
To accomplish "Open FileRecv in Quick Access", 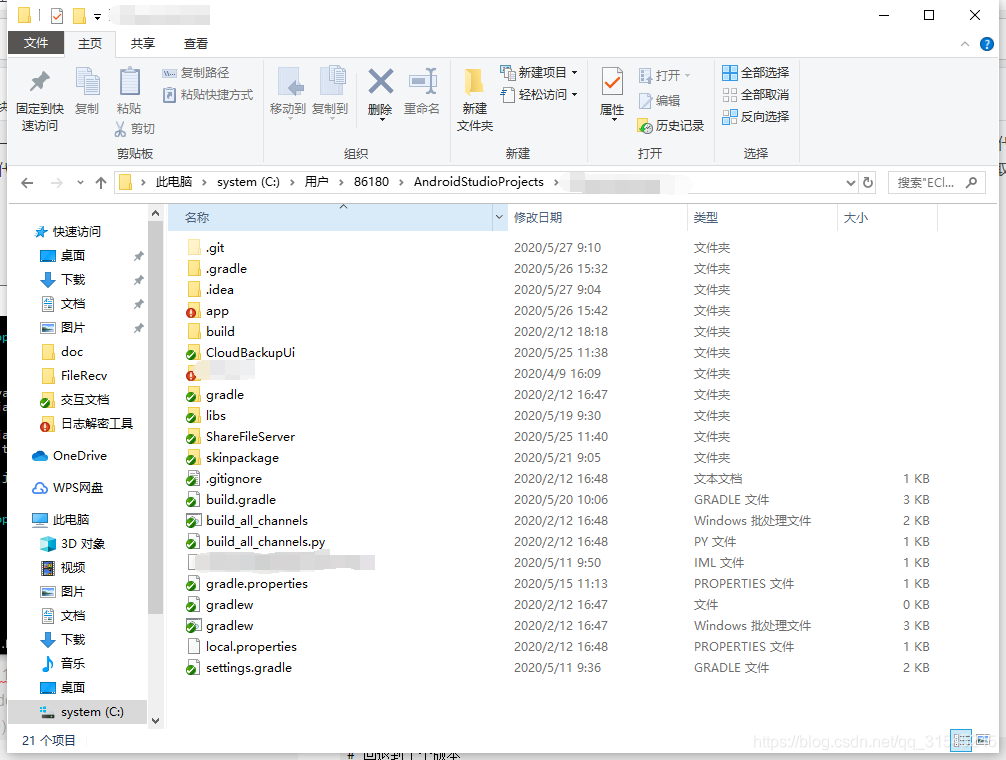I will [83, 376].
